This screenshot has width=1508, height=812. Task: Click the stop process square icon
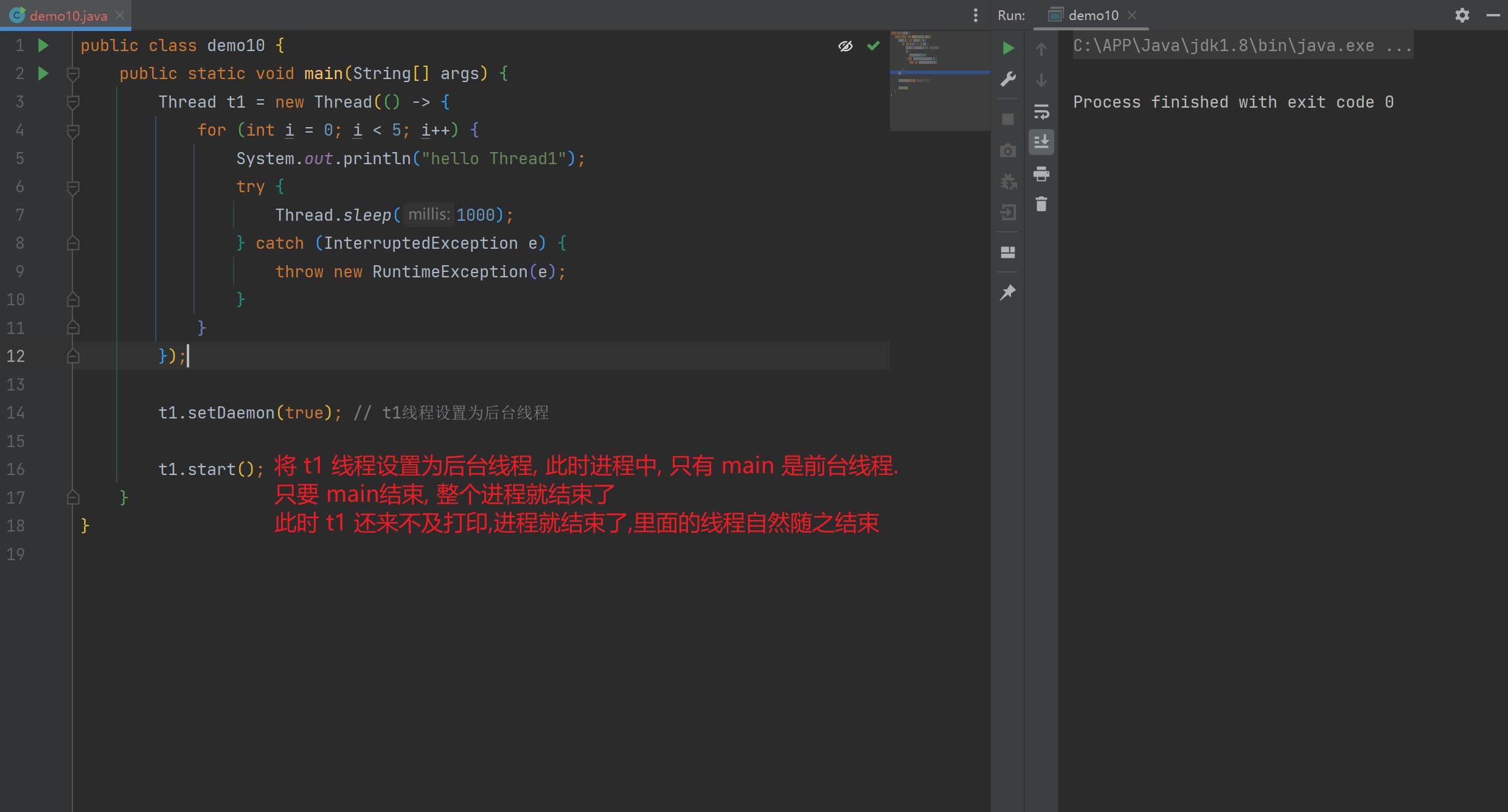[x=1008, y=119]
